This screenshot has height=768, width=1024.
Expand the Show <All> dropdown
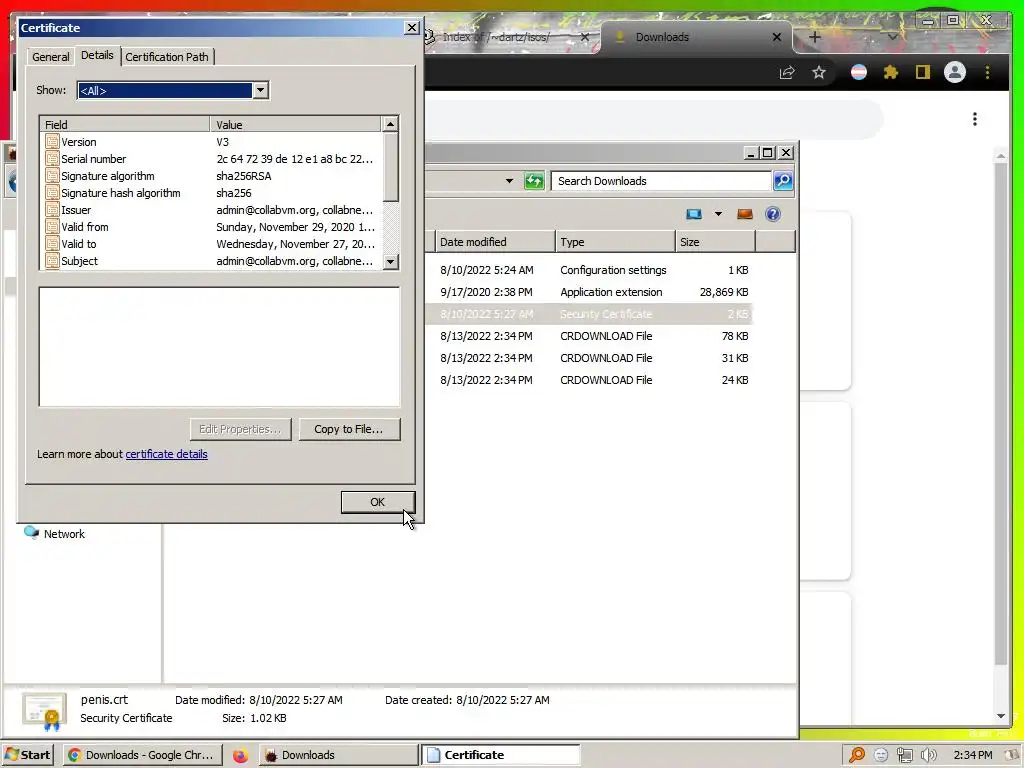tap(260, 90)
